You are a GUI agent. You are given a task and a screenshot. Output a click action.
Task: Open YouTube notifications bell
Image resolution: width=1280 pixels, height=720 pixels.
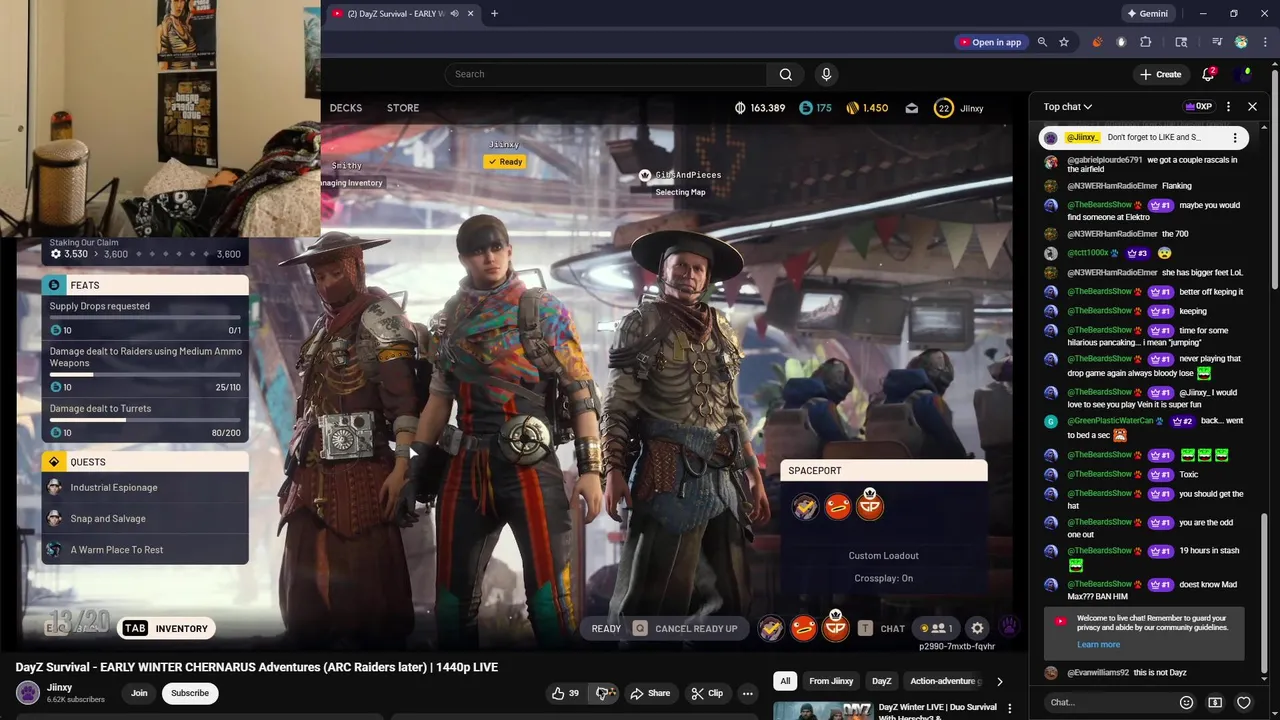pos(1208,74)
